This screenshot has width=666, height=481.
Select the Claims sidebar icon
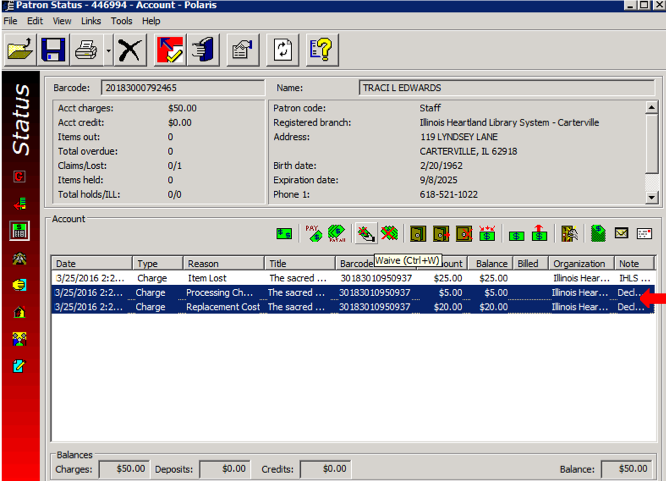[x=19, y=258]
